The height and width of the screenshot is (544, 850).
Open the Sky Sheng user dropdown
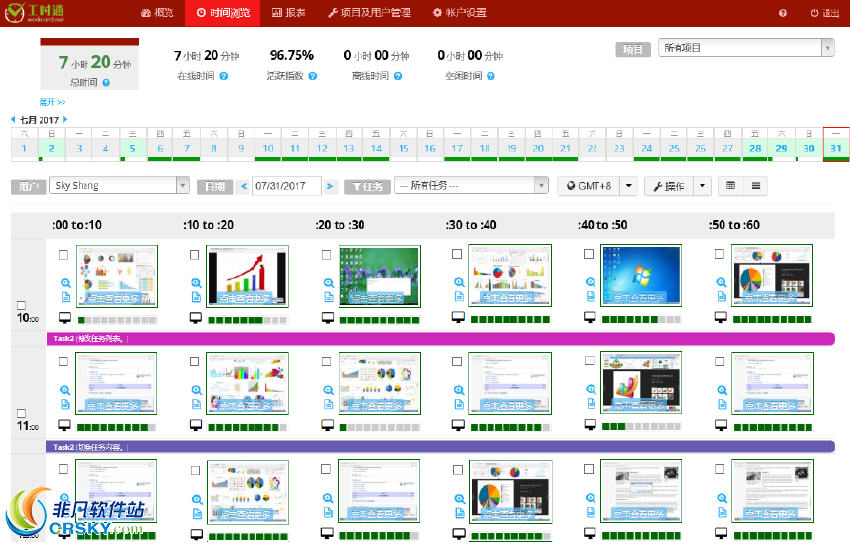tap(119, 185)
